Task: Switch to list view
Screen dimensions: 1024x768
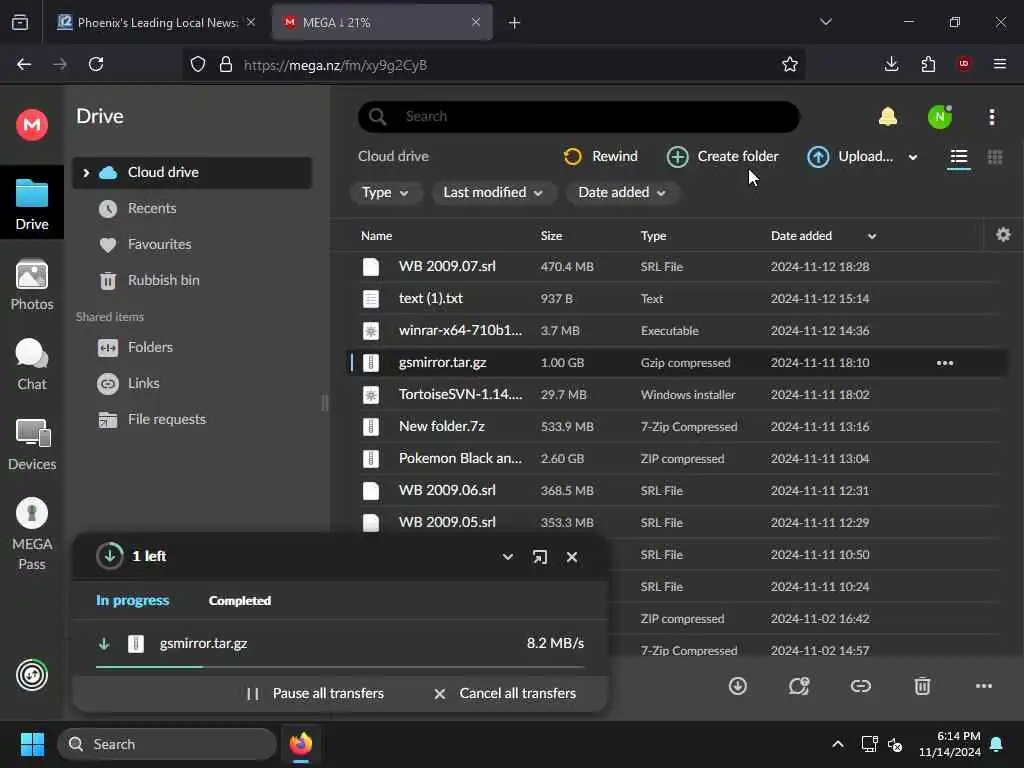Action: click(x=958, y=157)
